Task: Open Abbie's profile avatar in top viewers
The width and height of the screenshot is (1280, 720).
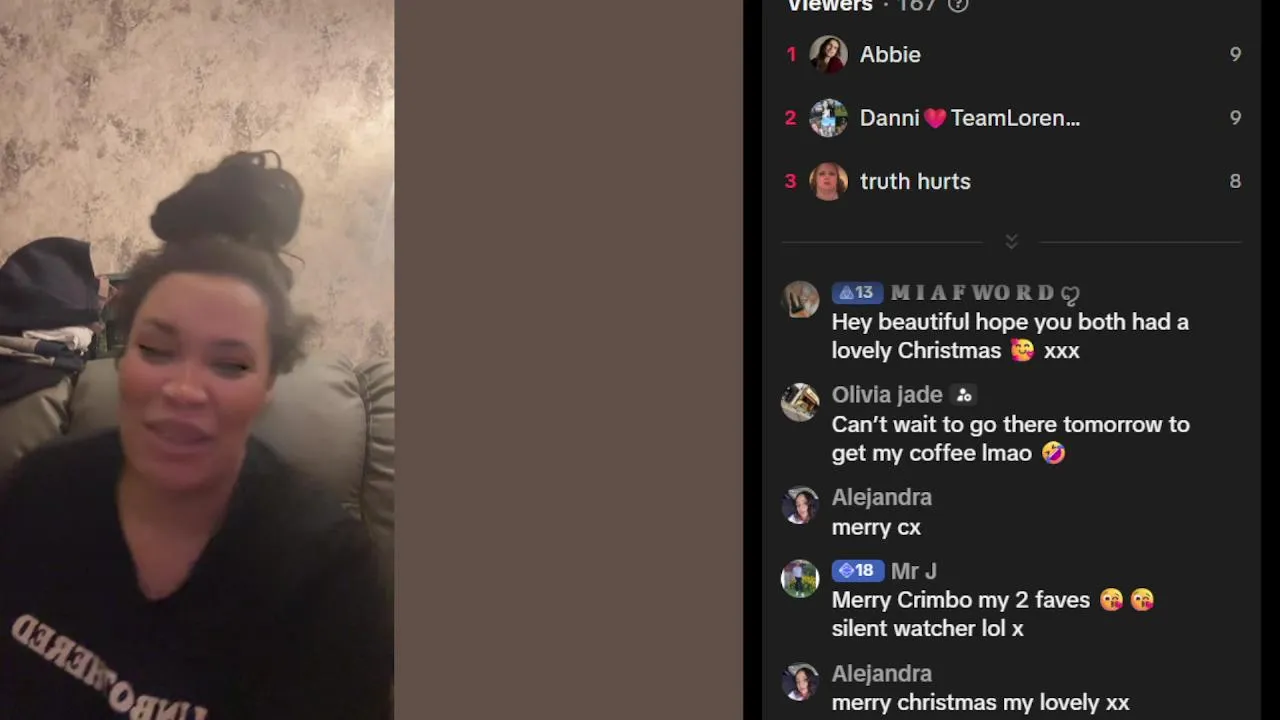Action: pyautogui.click(x=828, y=54)
